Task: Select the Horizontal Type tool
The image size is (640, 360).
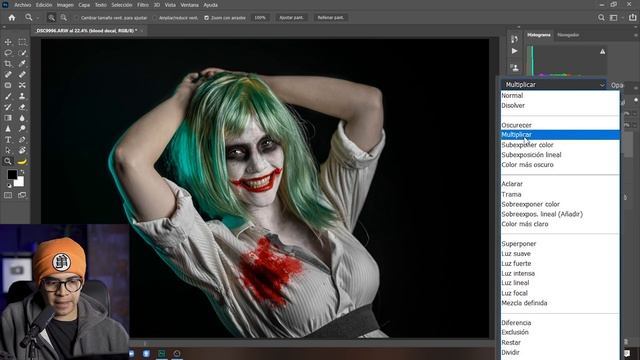Action: point(8,140)
